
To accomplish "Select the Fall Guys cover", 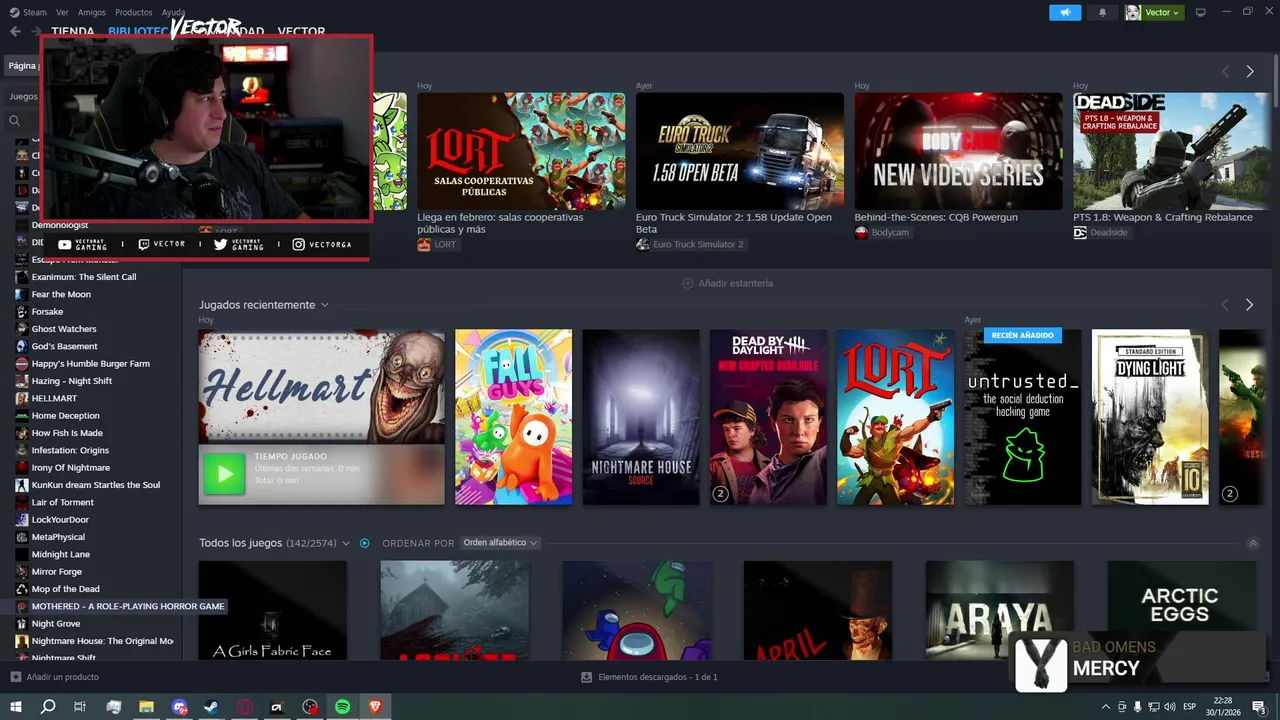I will tap(513, 417).
